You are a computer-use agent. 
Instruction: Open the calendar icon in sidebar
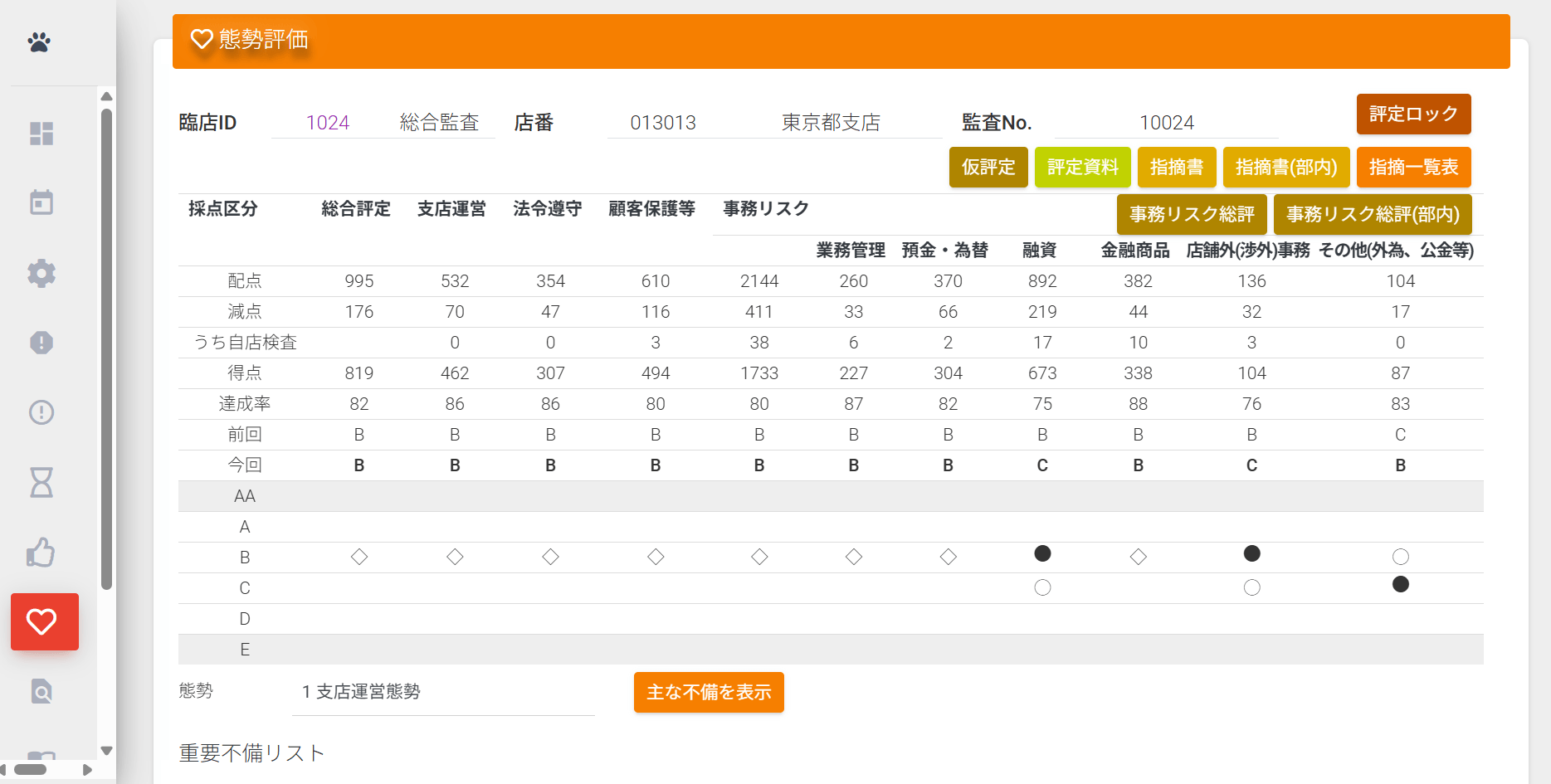(x=41, y=202)
